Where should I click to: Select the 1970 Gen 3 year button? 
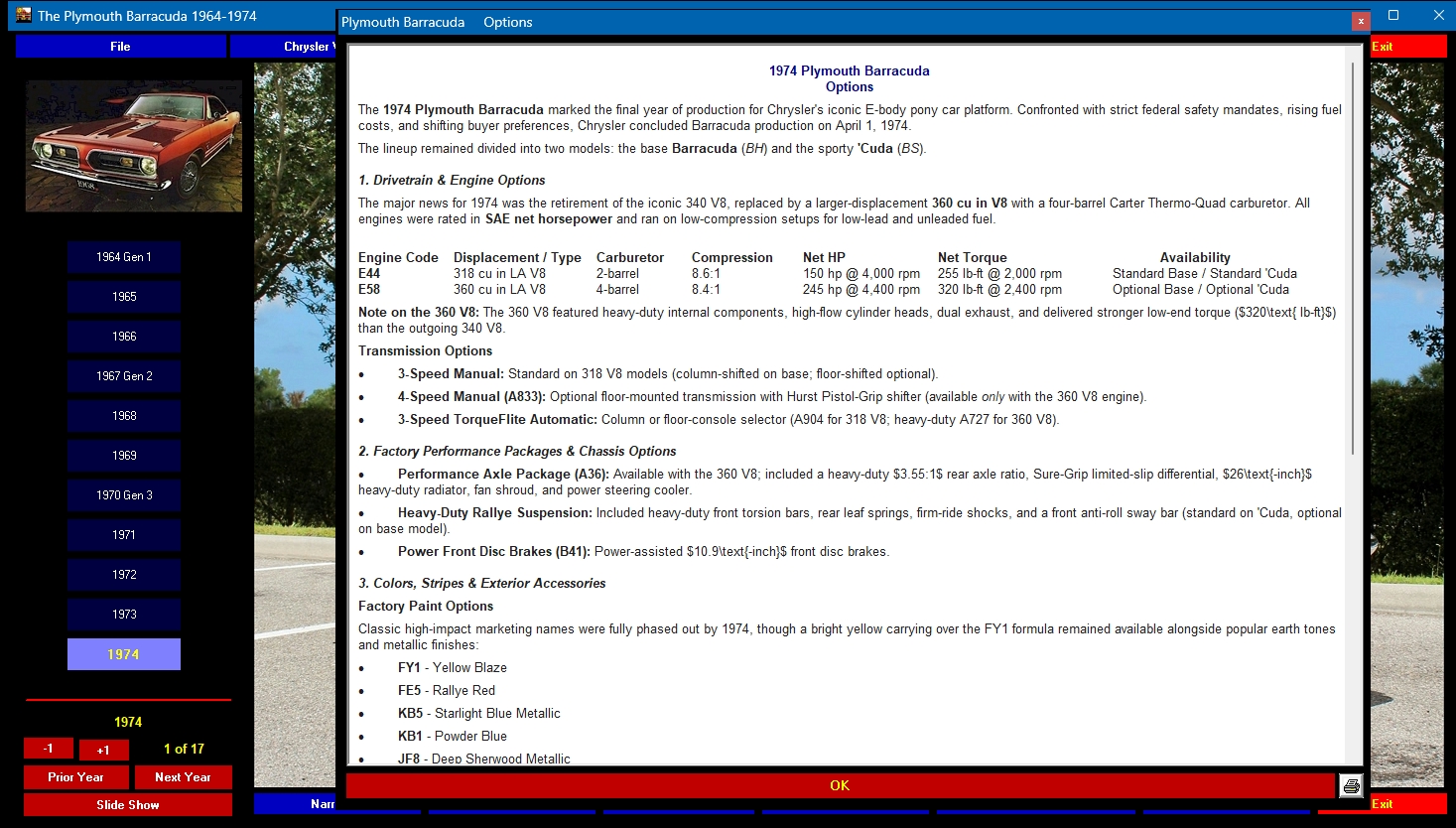click(x=124, y=495)
